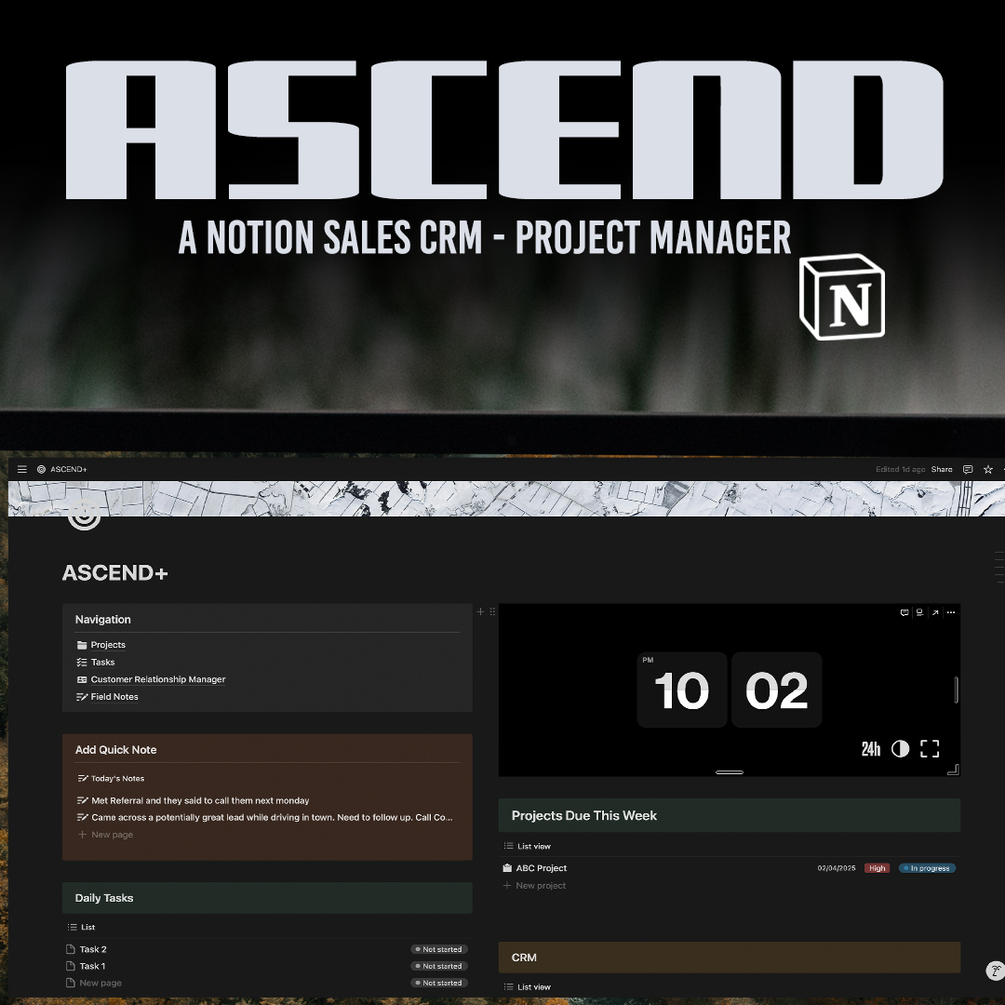Click the plus icon to add a block
Image resolution: width=1005 pixels, height=1005 pixels.
point(480,611)
